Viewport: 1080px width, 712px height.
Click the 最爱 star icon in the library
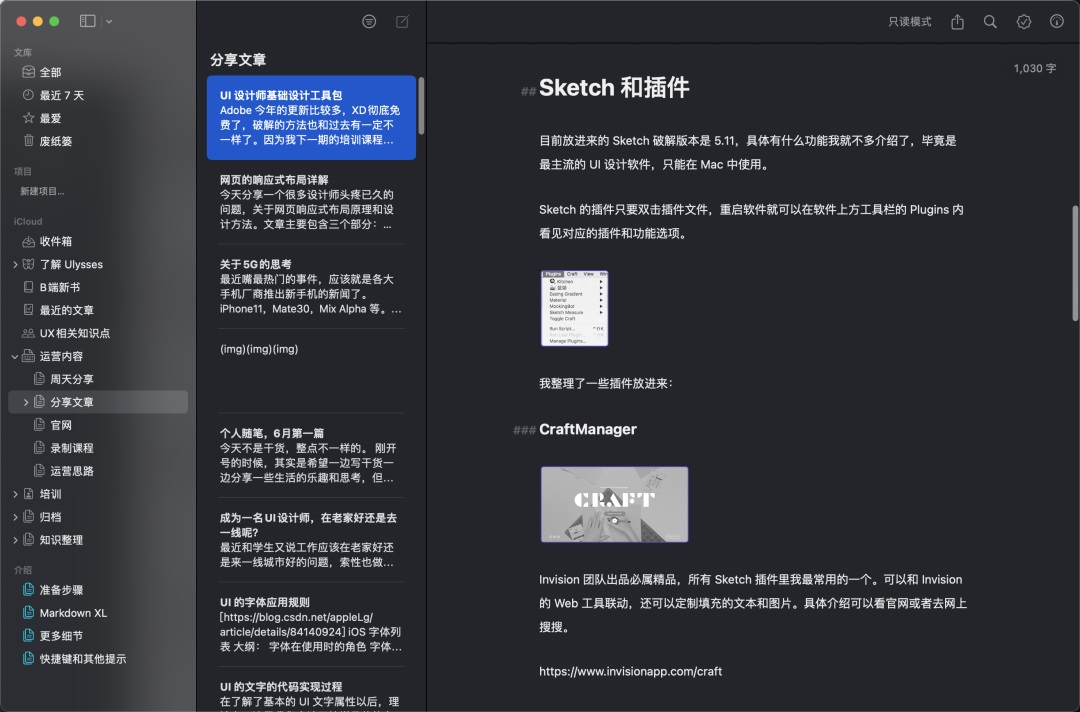coord(28,118)
